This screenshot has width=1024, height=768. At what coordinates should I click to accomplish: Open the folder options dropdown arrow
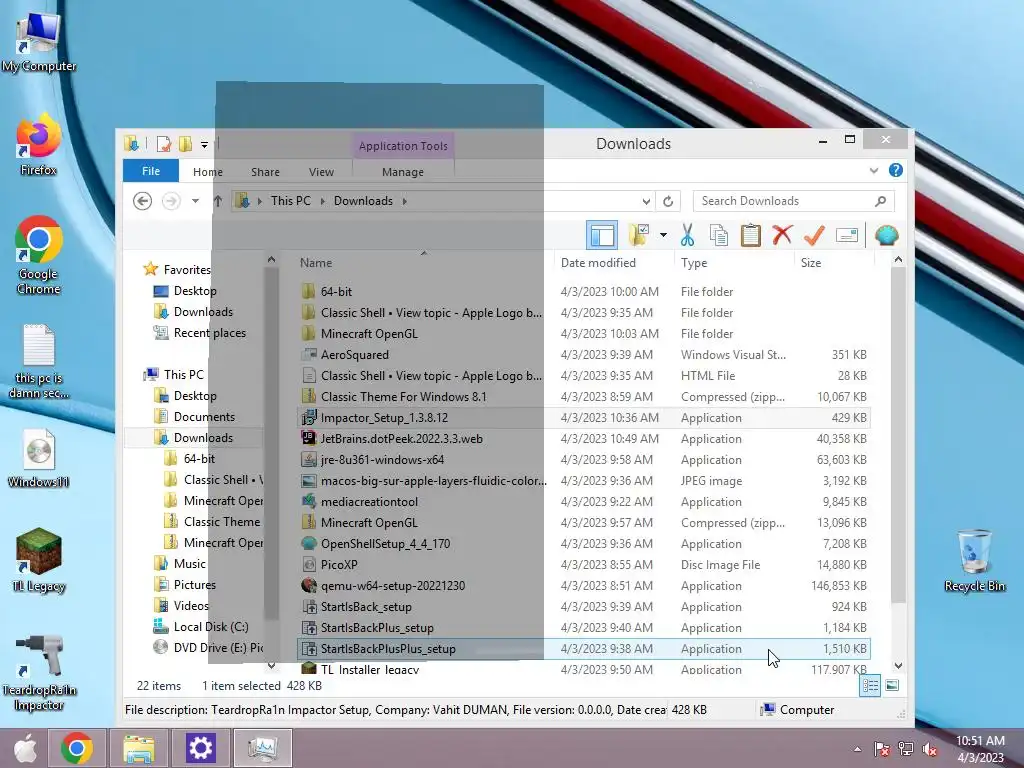click(663, 235)
